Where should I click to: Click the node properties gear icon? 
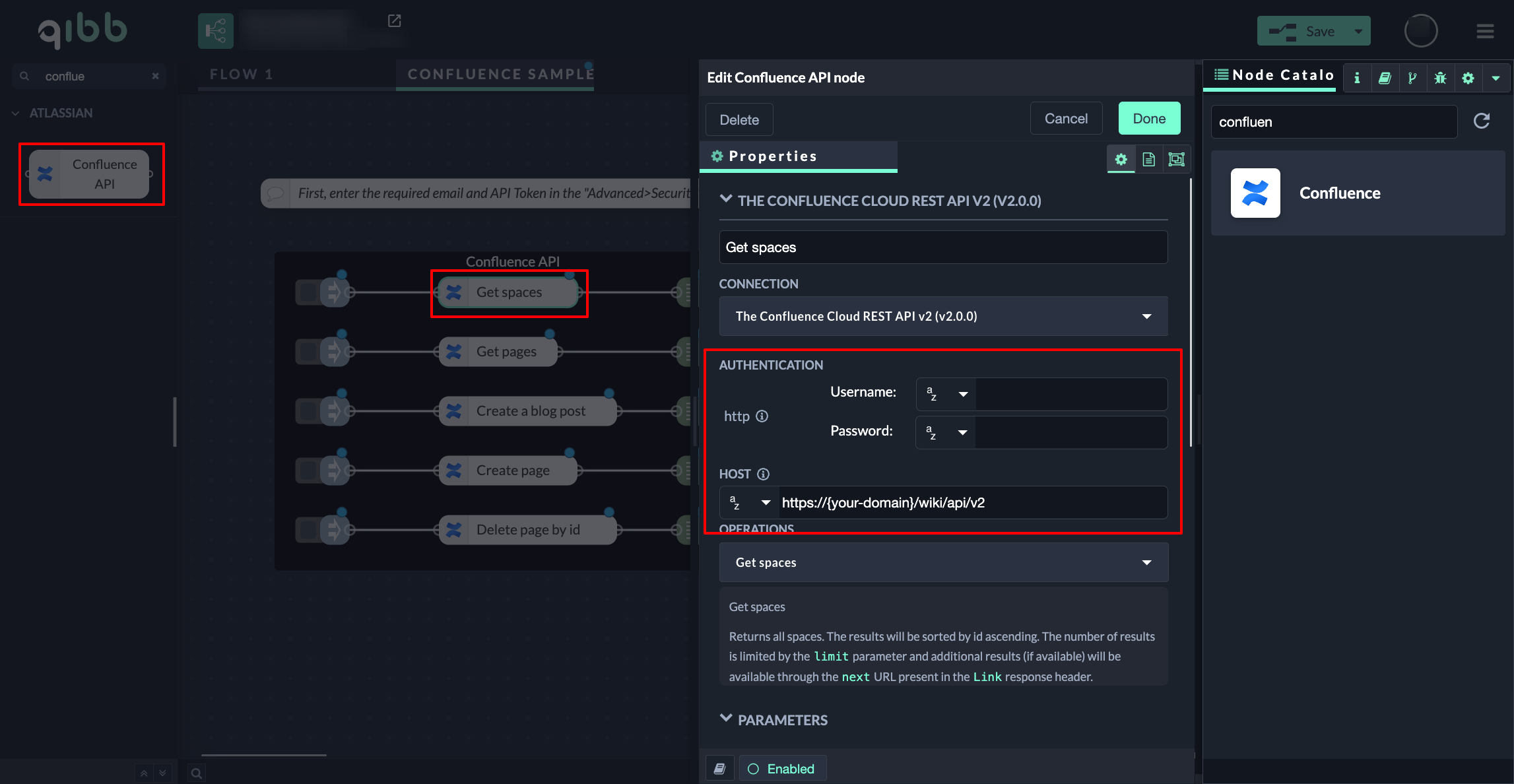[1121, 159]
